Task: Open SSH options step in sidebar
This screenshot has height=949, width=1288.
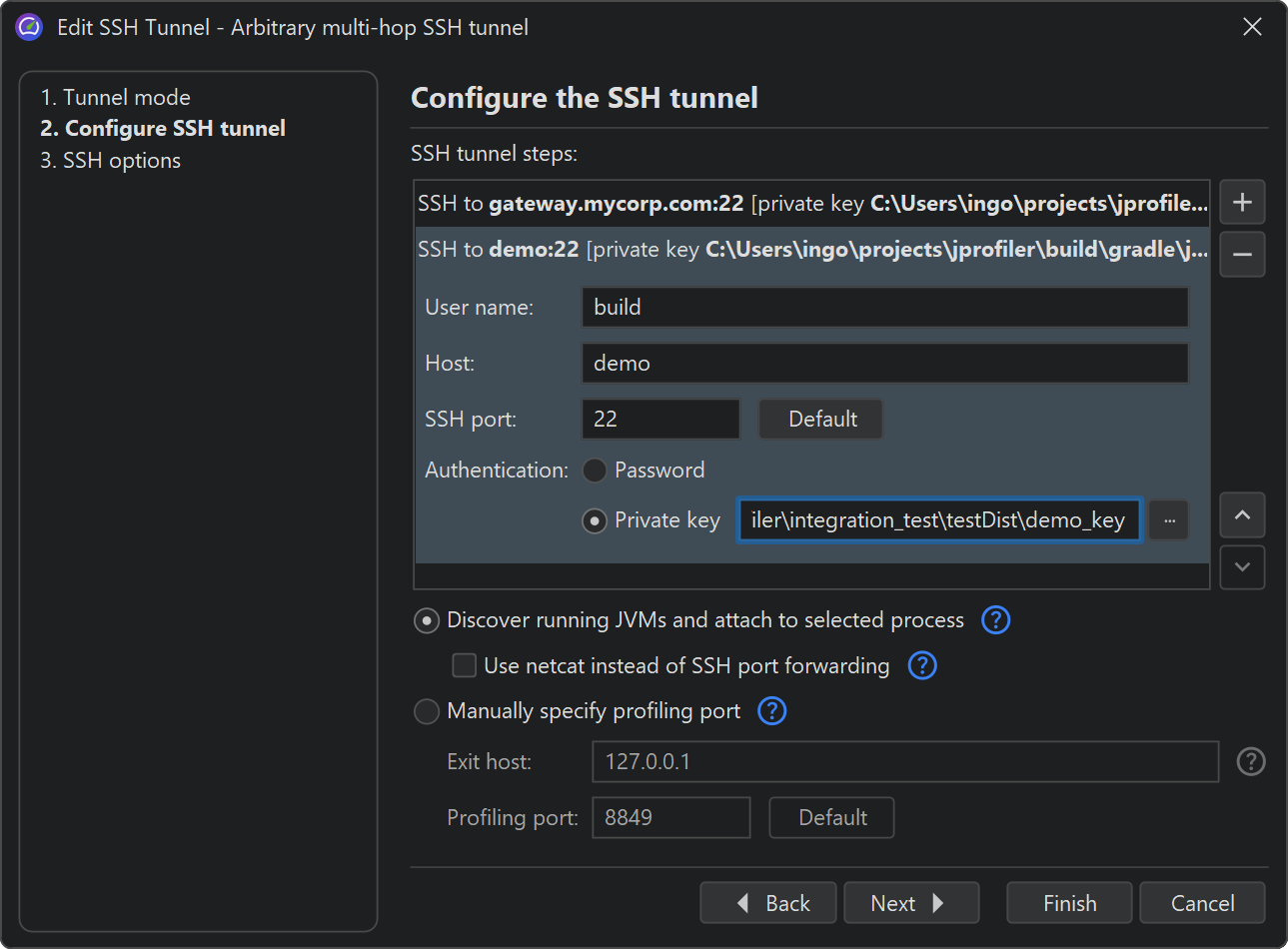Action: click(111, 161)
